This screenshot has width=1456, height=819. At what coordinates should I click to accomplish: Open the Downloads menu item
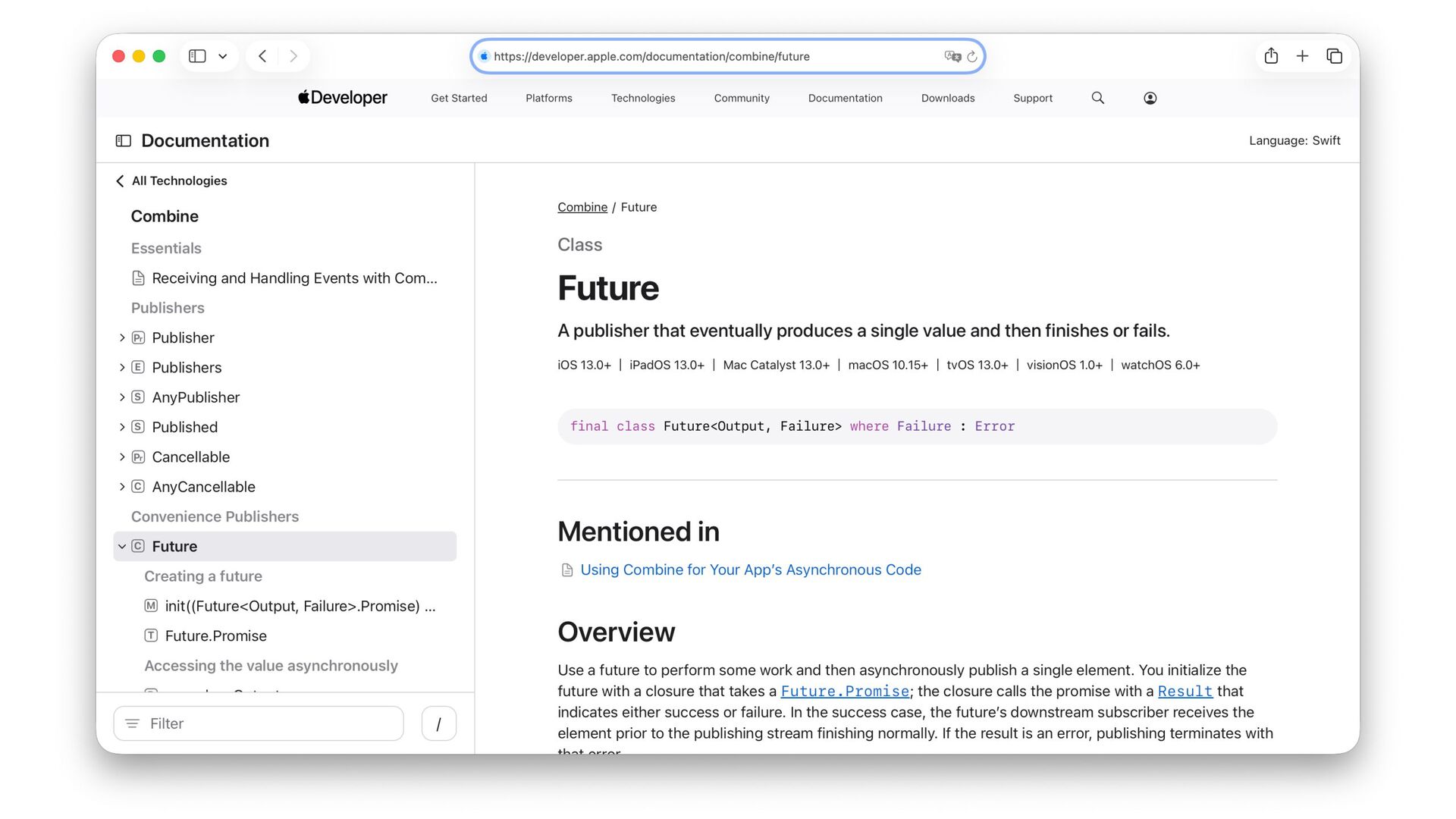click(947, 98)
